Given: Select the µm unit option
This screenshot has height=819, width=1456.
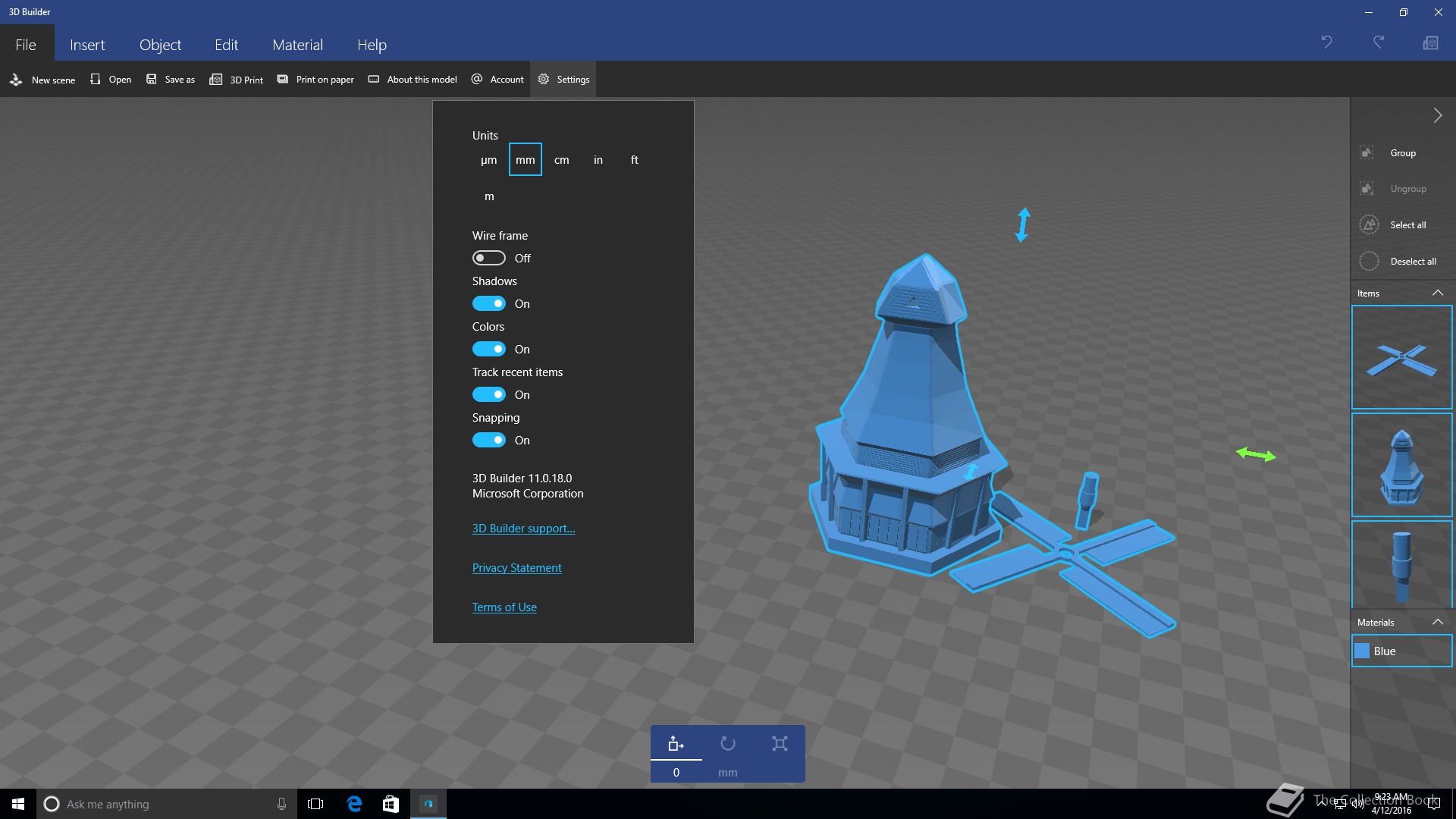Looking at the screenshot, I should click(x=489, y=159).
